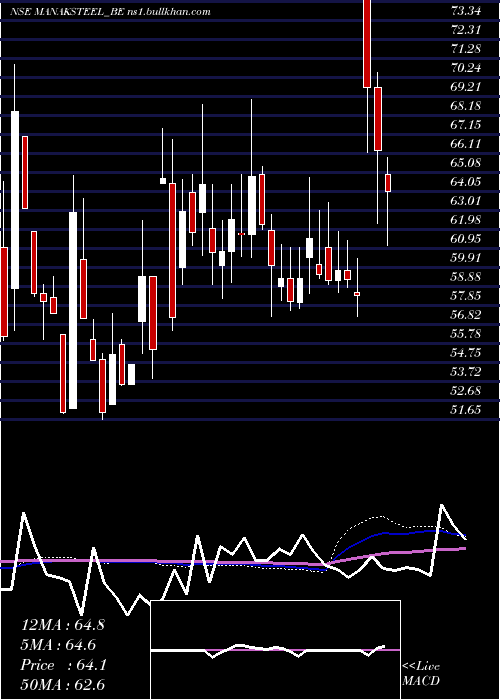
Task: Click the 64.05 price axis label
Action: point(466,181)
